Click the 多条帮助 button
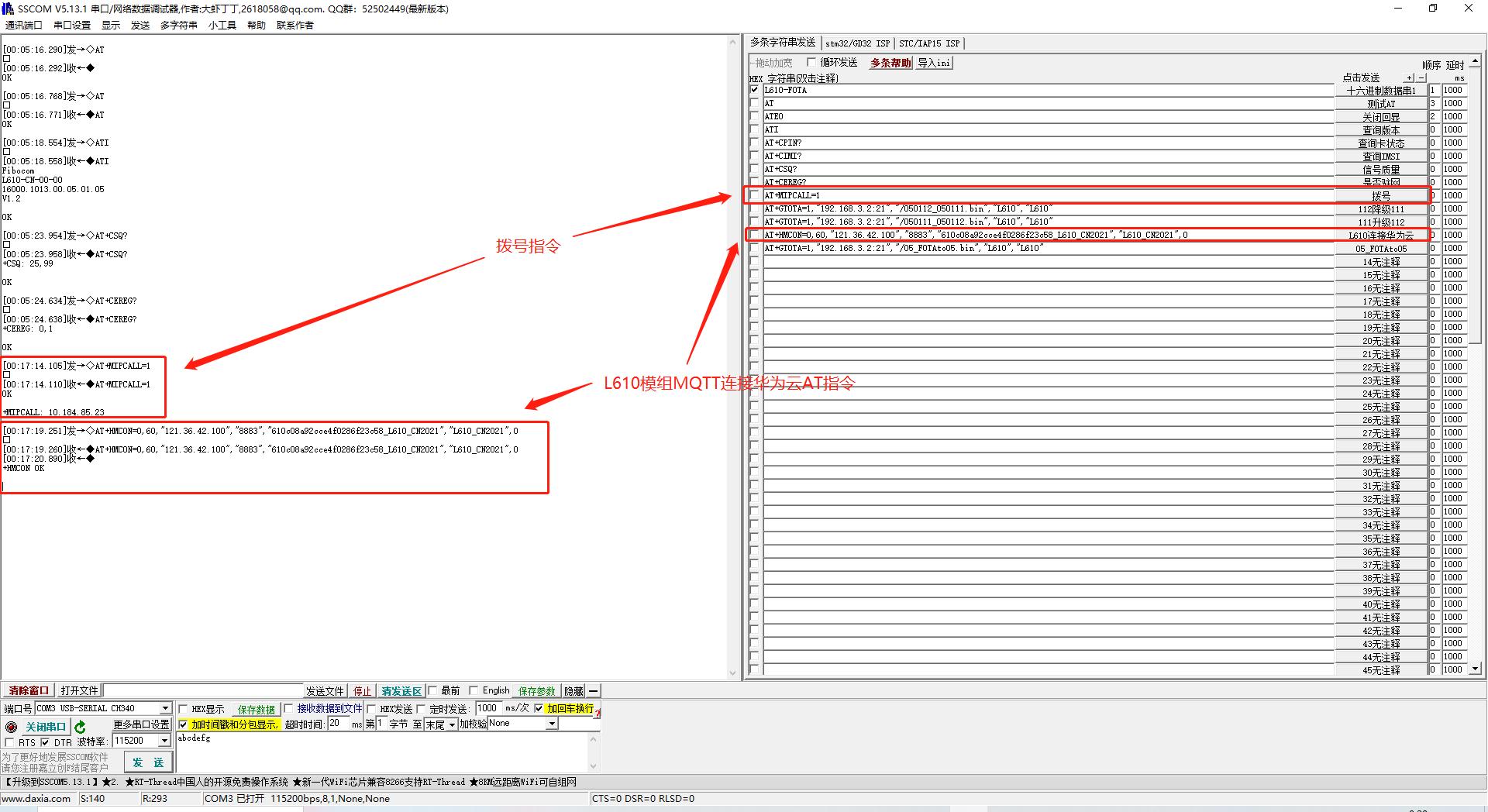 pos(890,63)
